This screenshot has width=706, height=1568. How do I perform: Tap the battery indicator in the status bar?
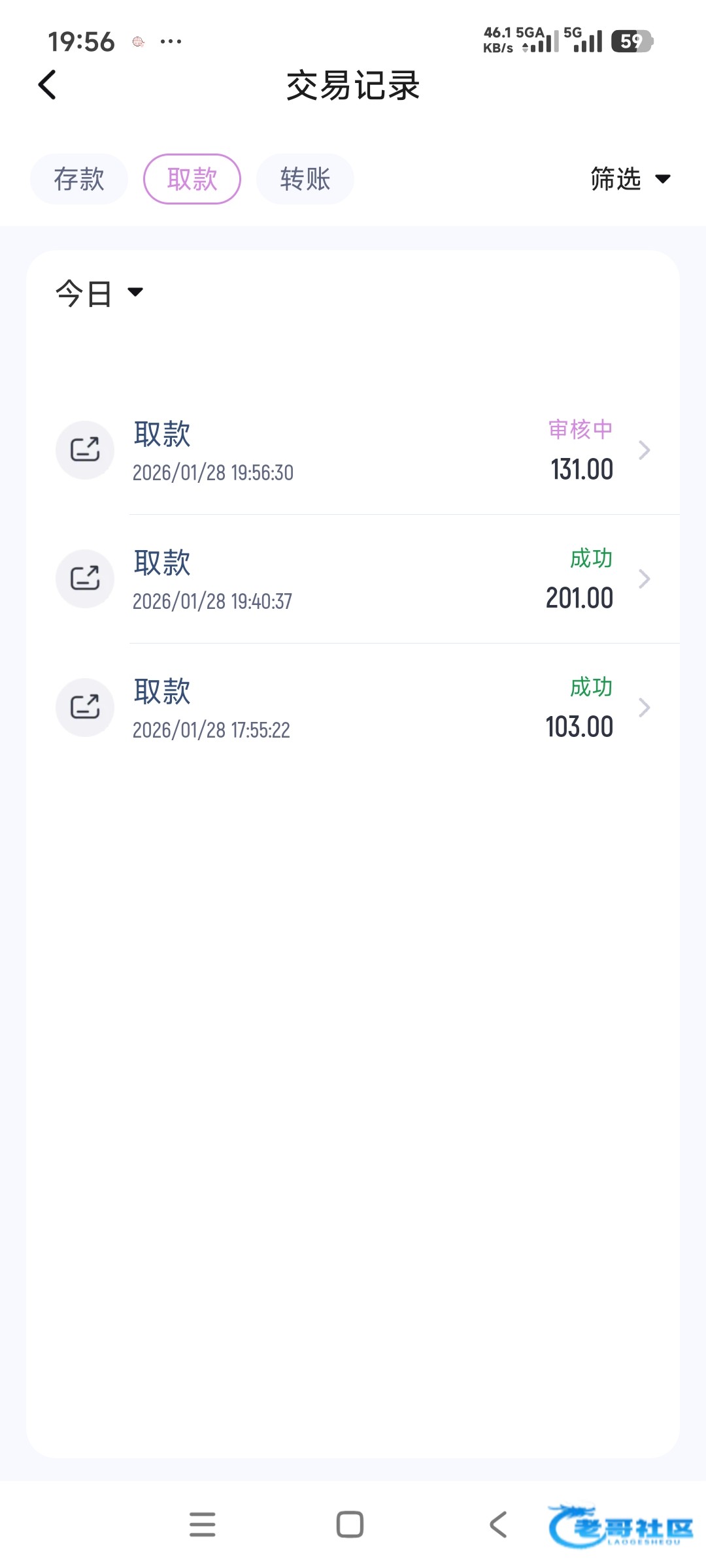(x=631, y=41)
